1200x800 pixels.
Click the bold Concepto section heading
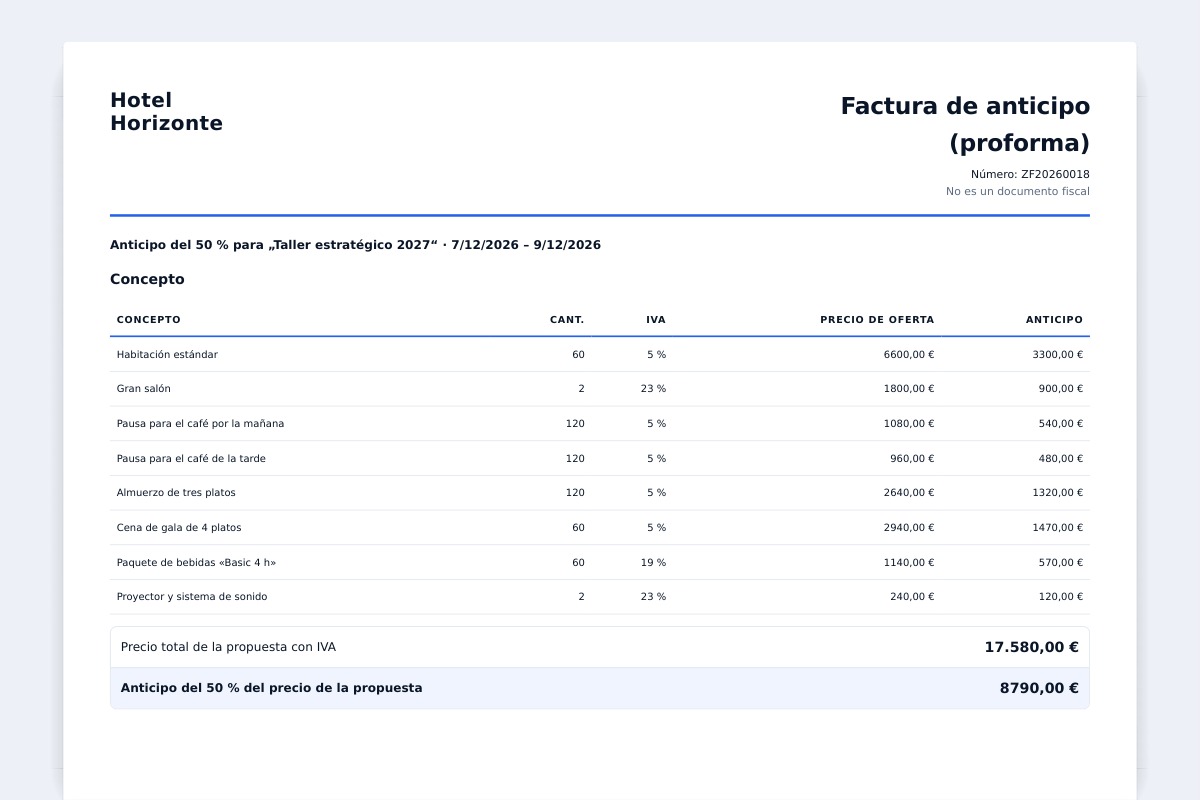click(147, 279)
